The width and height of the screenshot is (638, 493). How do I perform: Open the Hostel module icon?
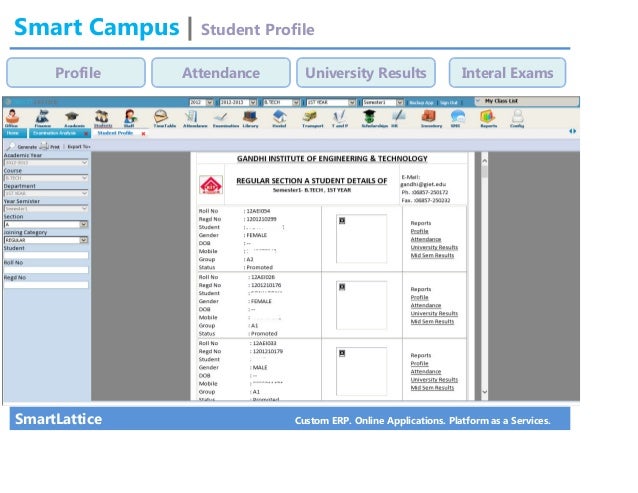(279, 118)
